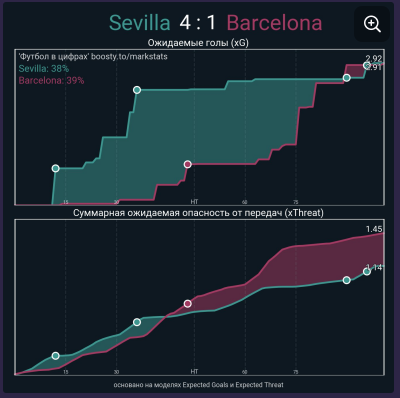Screen dimensions: 400x398
Task: Click Sevilla's first goal marker on xThreat chart
Action: [x=56, y=356]
